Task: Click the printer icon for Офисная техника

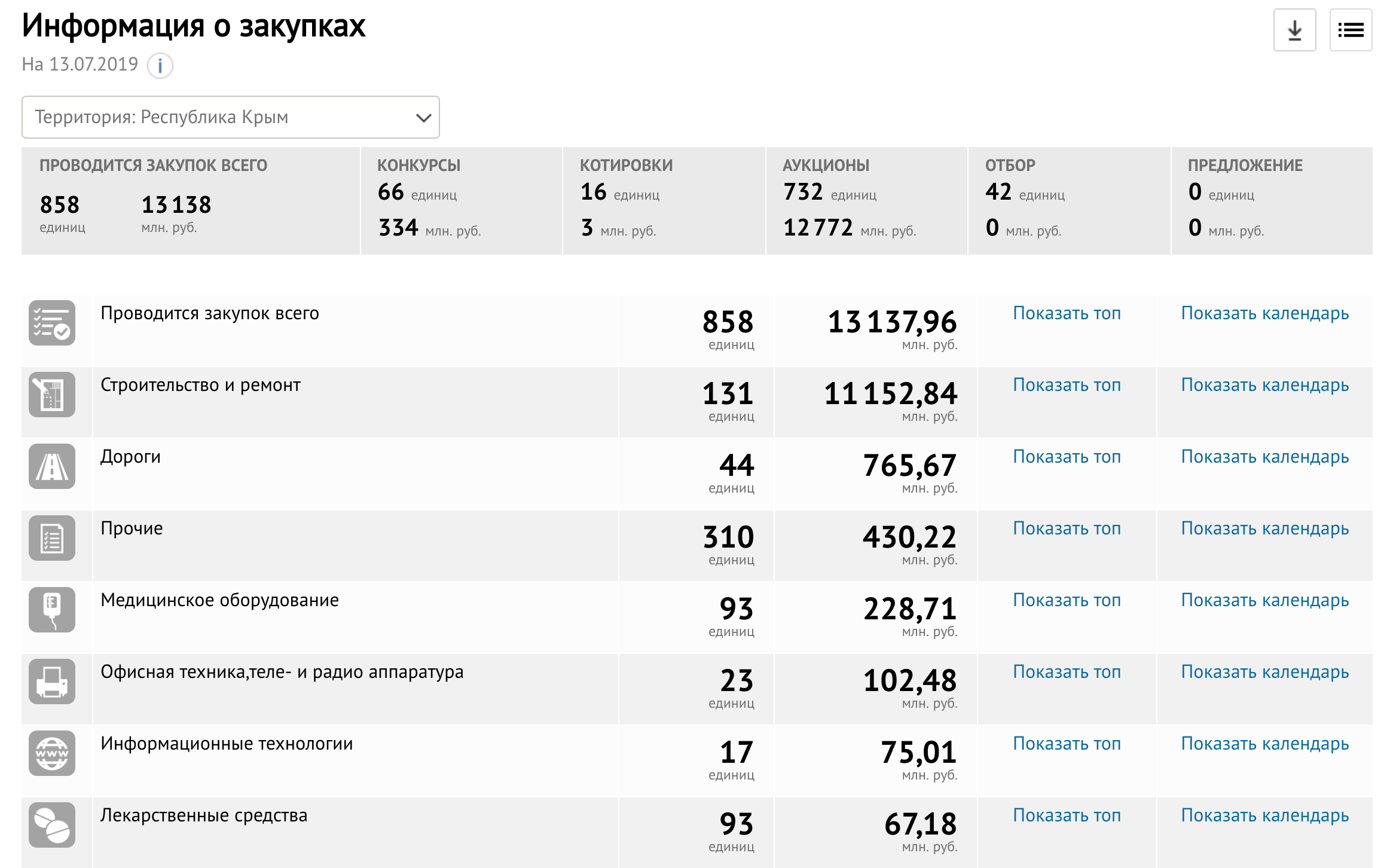Action: point(52,681)
